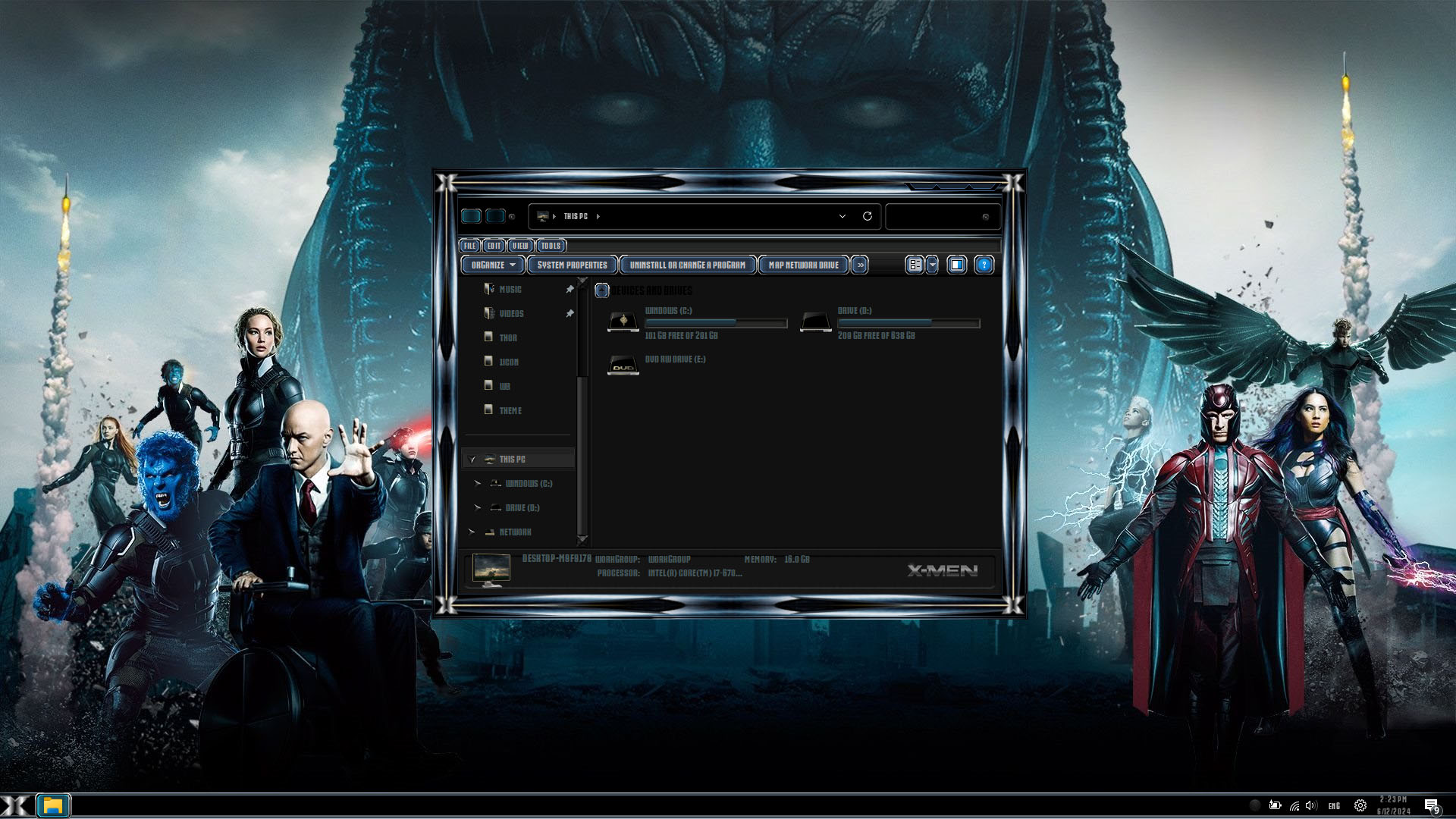The height and width of the screenshot is (819, 1456).
Task: Click the refresh icon in address bar
Action: (x=867, y=216)
